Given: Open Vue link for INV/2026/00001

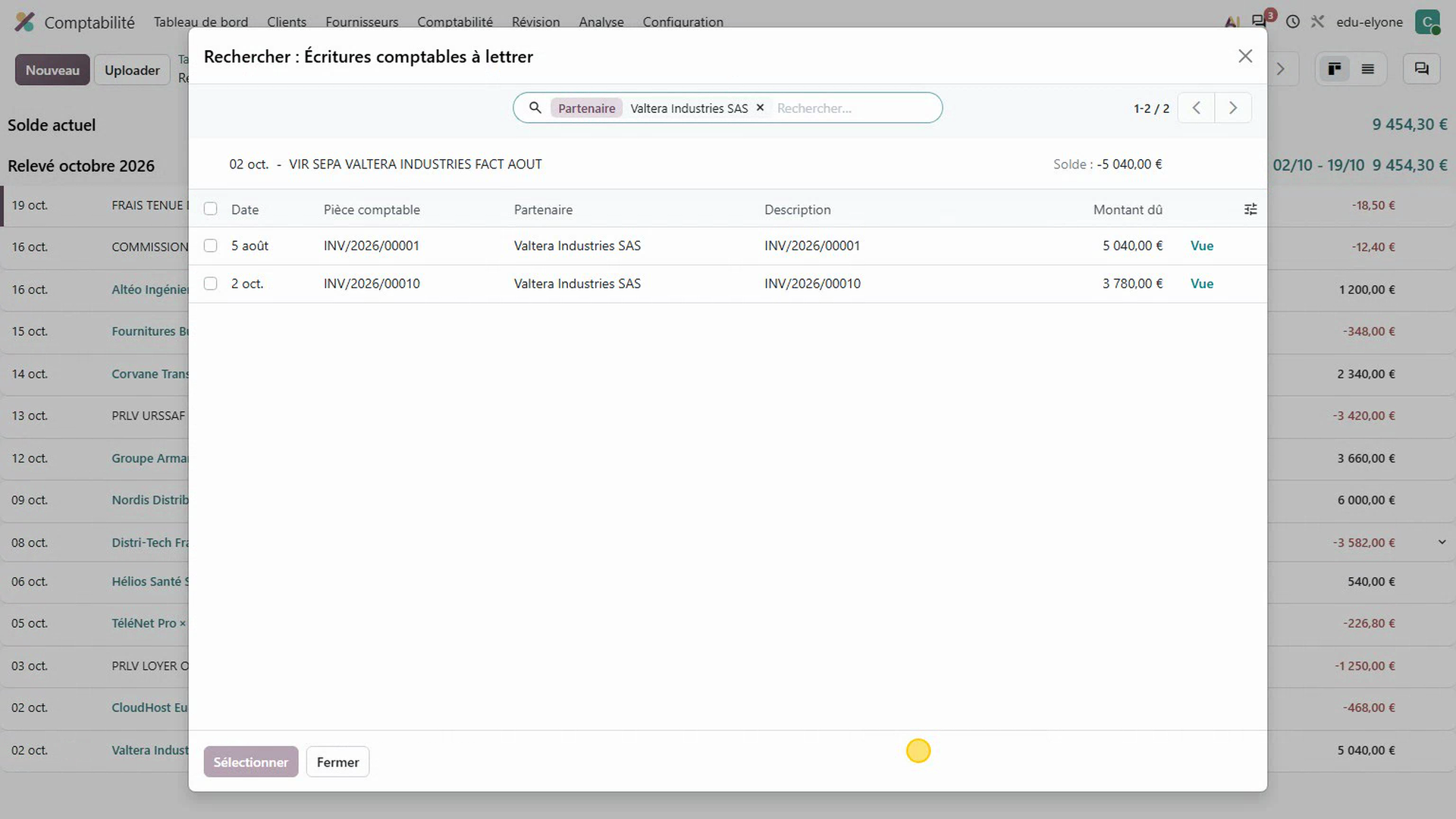Looking at the screenshot, I should point(1202,246).
